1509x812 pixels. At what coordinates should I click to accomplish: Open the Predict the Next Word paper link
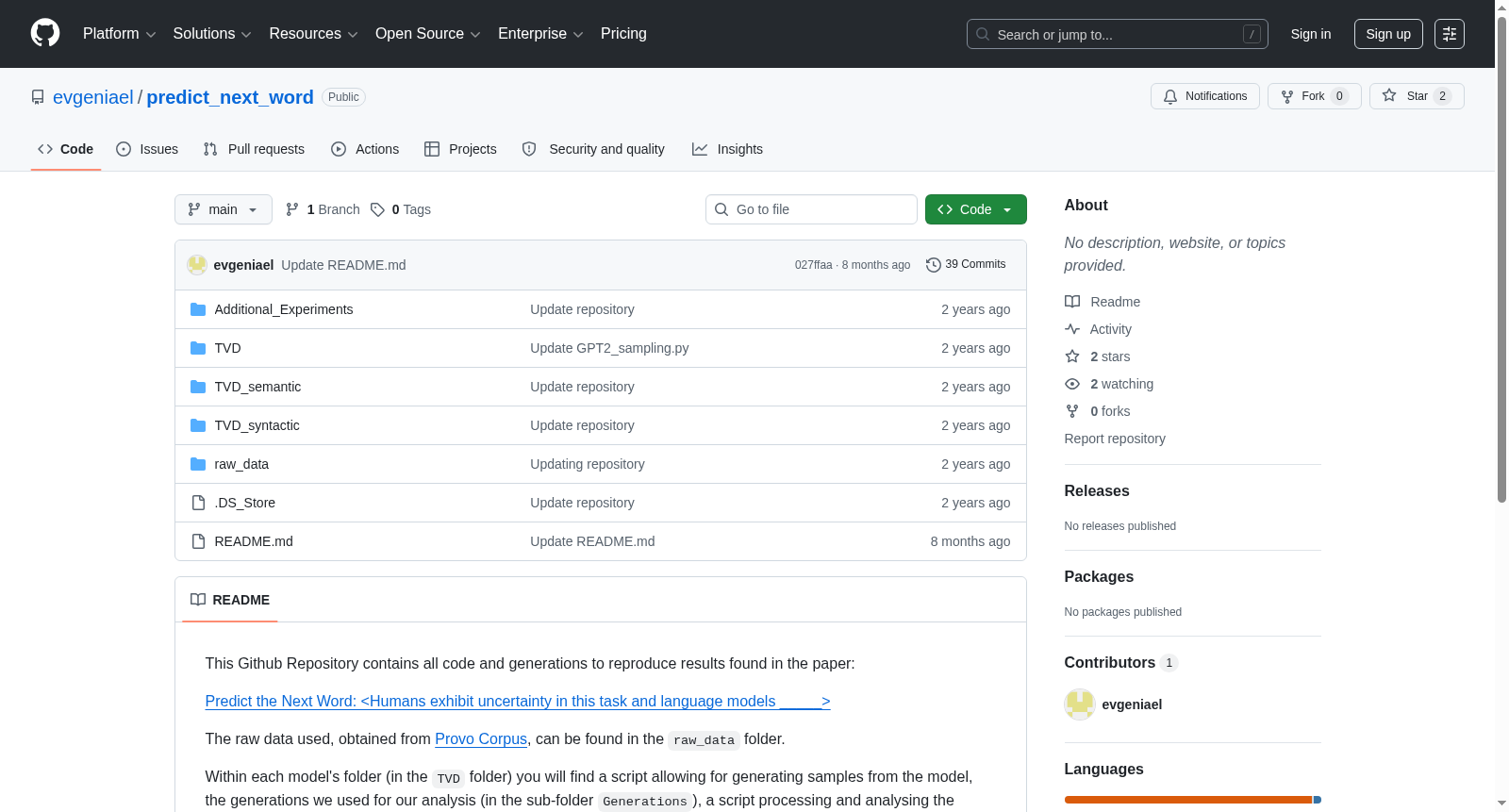518,702
